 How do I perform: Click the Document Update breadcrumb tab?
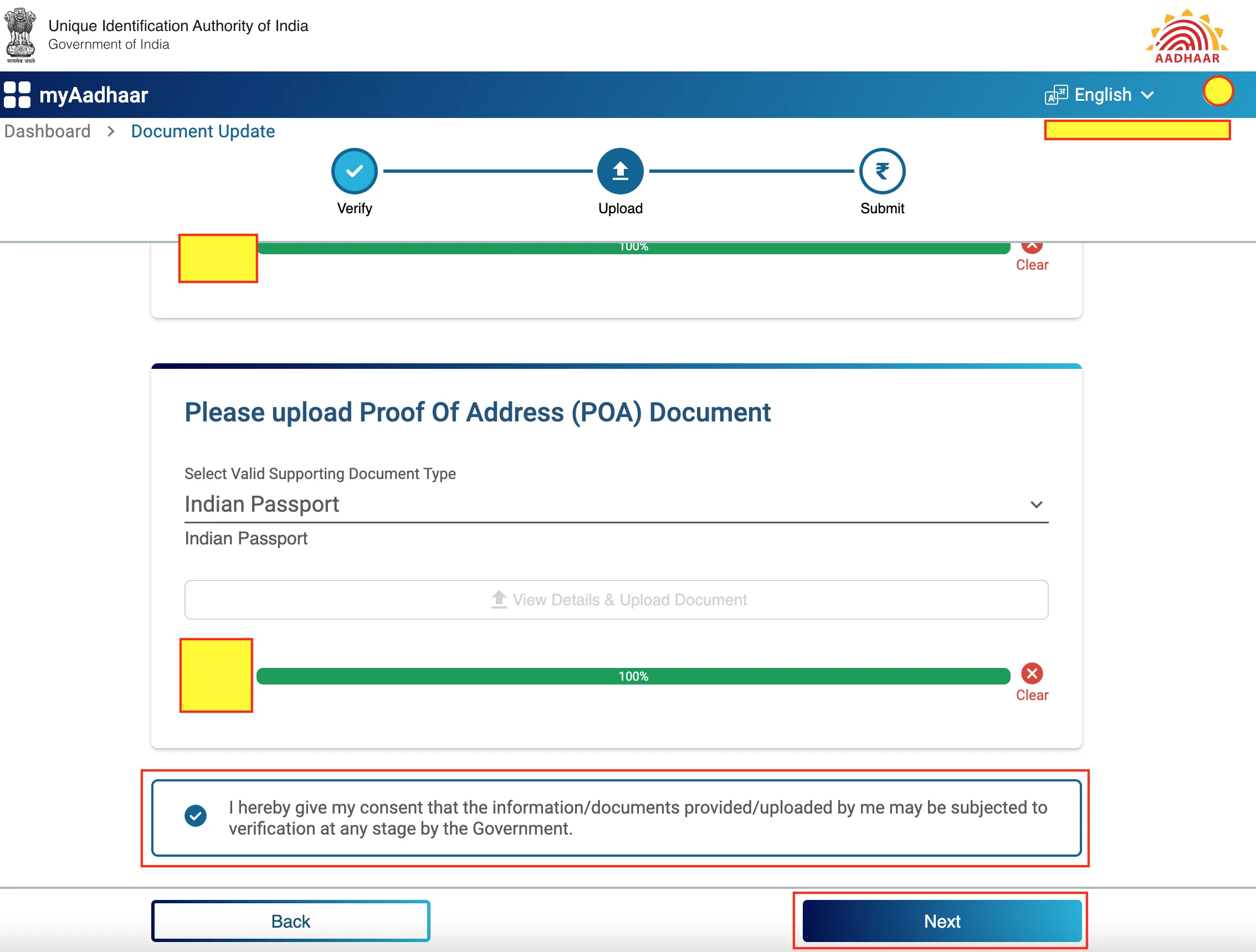pyautogui.click(x=203, y=131)
